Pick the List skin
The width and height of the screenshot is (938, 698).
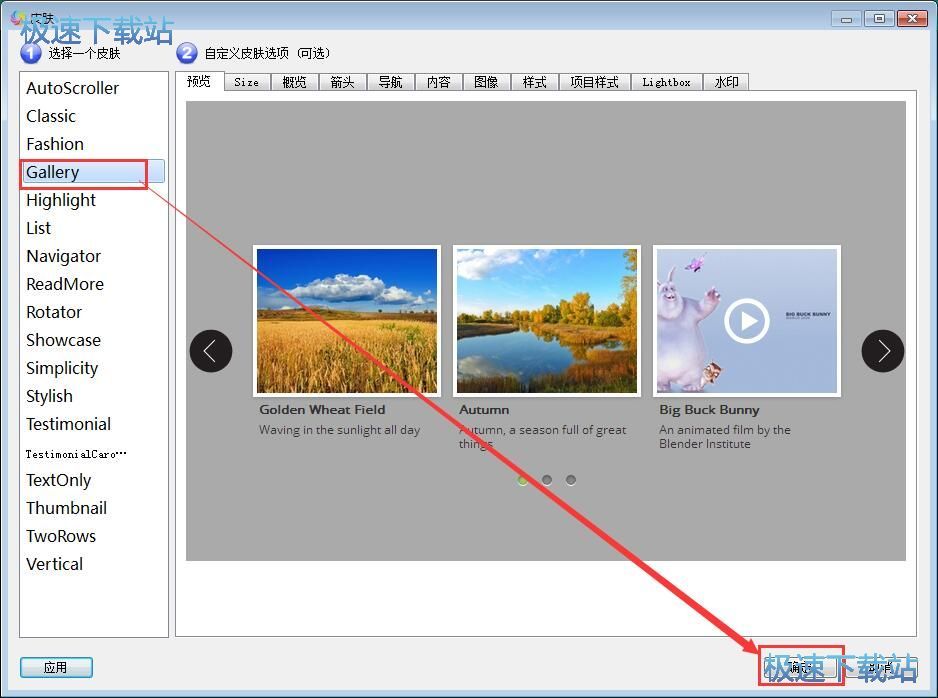(93, 228)
